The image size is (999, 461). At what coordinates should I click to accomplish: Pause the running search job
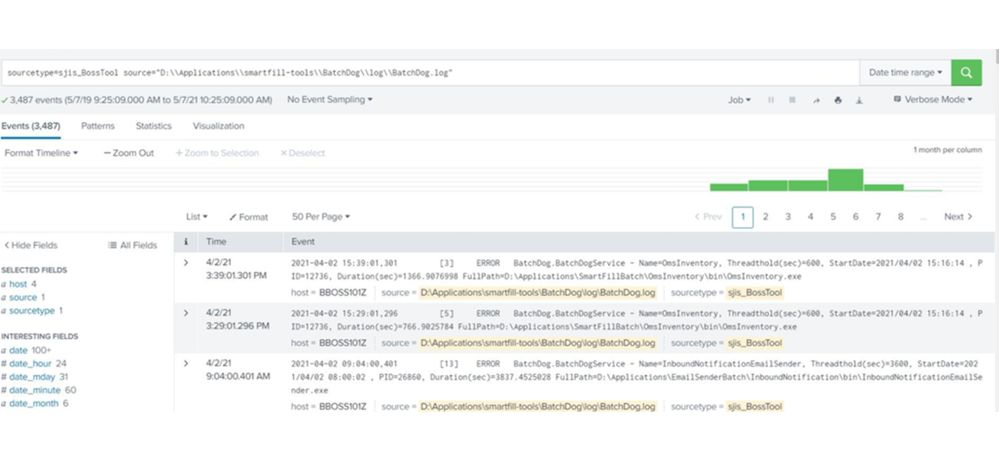(x=770, y=100)
